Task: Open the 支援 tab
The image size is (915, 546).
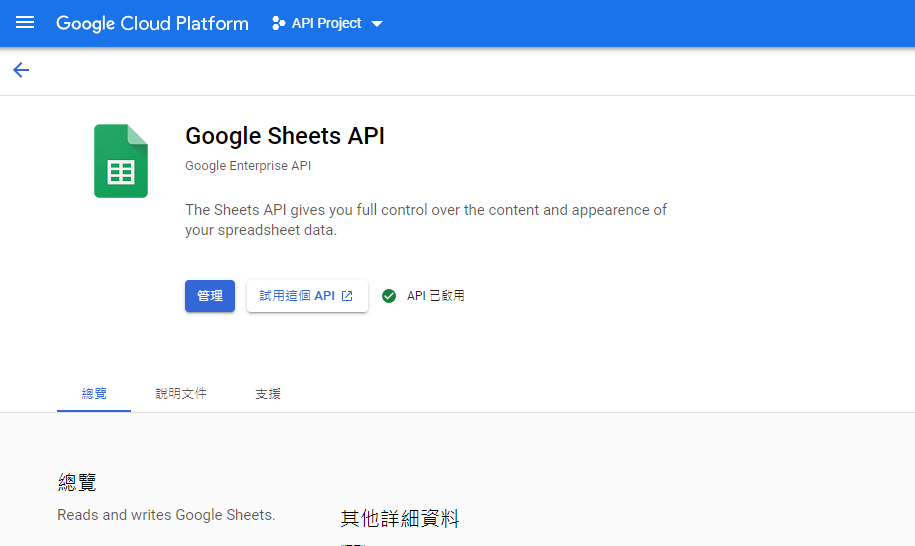Action: point(268,394)
